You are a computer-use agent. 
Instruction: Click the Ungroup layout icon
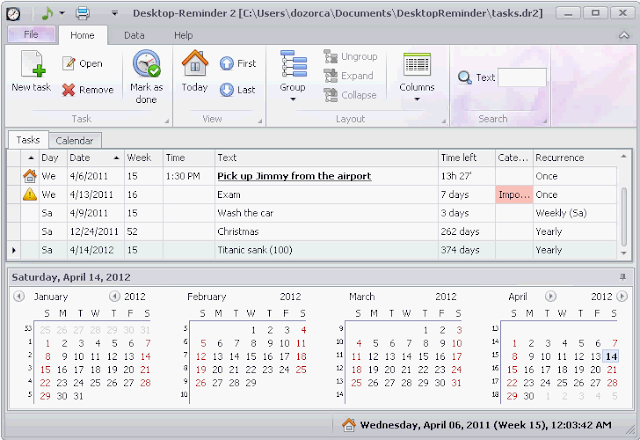point(330,56)
